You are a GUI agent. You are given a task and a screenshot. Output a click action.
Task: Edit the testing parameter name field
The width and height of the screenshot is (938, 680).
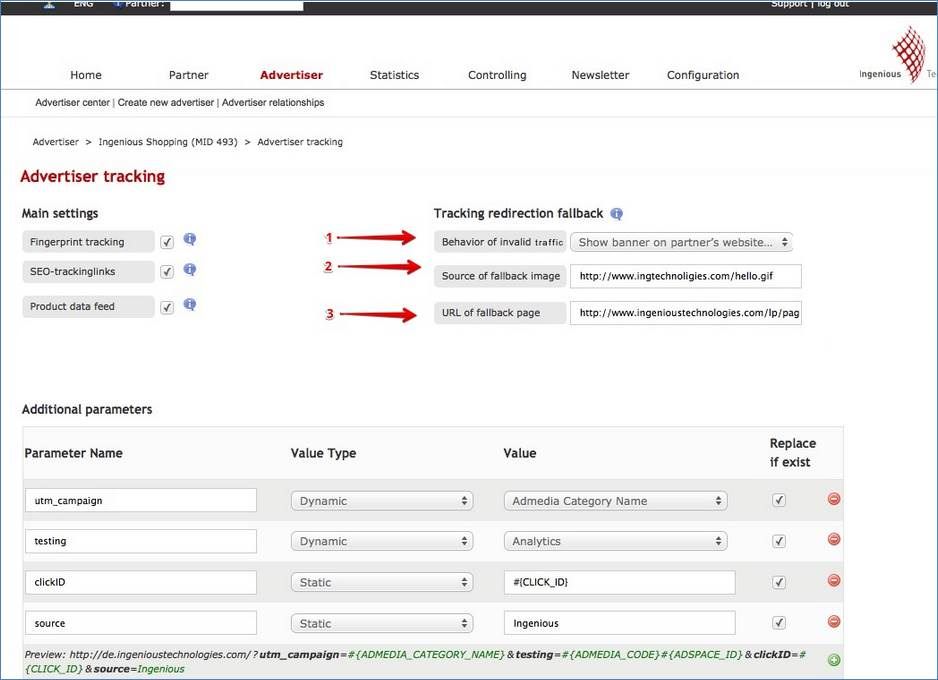click(x=141, y=541)
